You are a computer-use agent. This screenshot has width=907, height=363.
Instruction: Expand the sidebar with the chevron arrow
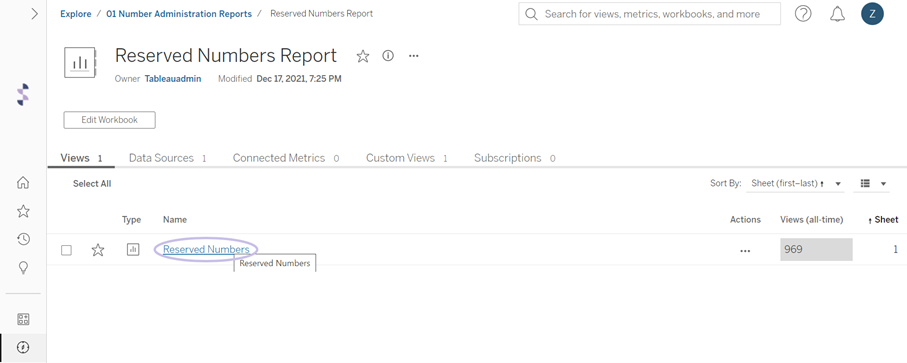(34, 14)
